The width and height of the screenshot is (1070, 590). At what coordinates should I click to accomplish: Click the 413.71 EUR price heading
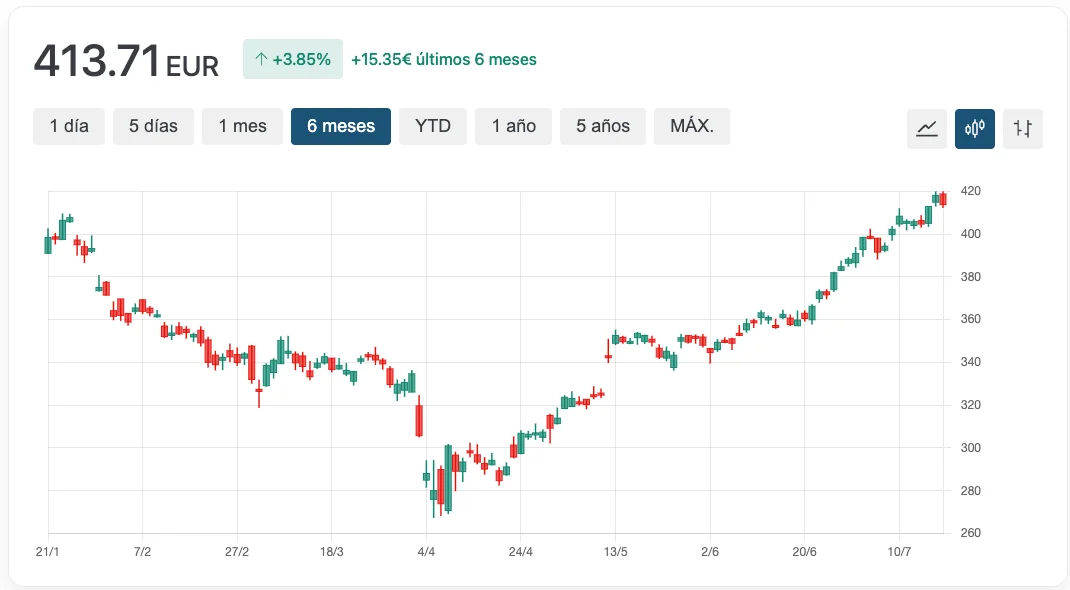tap(126, 61)
